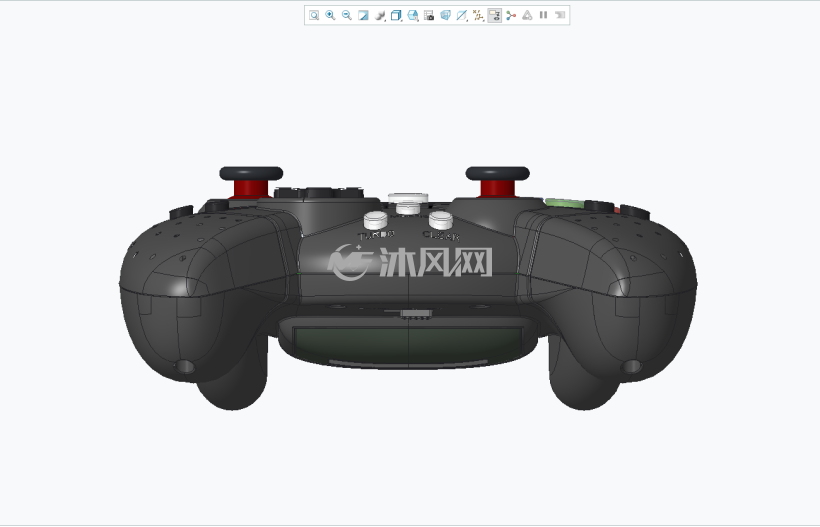Viewport: 820px width, 527px height.
Task: Click the Zoom In magnifier icon
Action: (x=330, y=15)
